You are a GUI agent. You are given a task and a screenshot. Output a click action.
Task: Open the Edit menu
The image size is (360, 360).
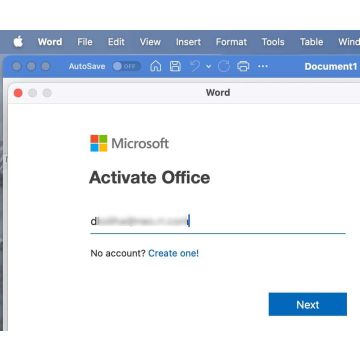(x=116, y=42)
